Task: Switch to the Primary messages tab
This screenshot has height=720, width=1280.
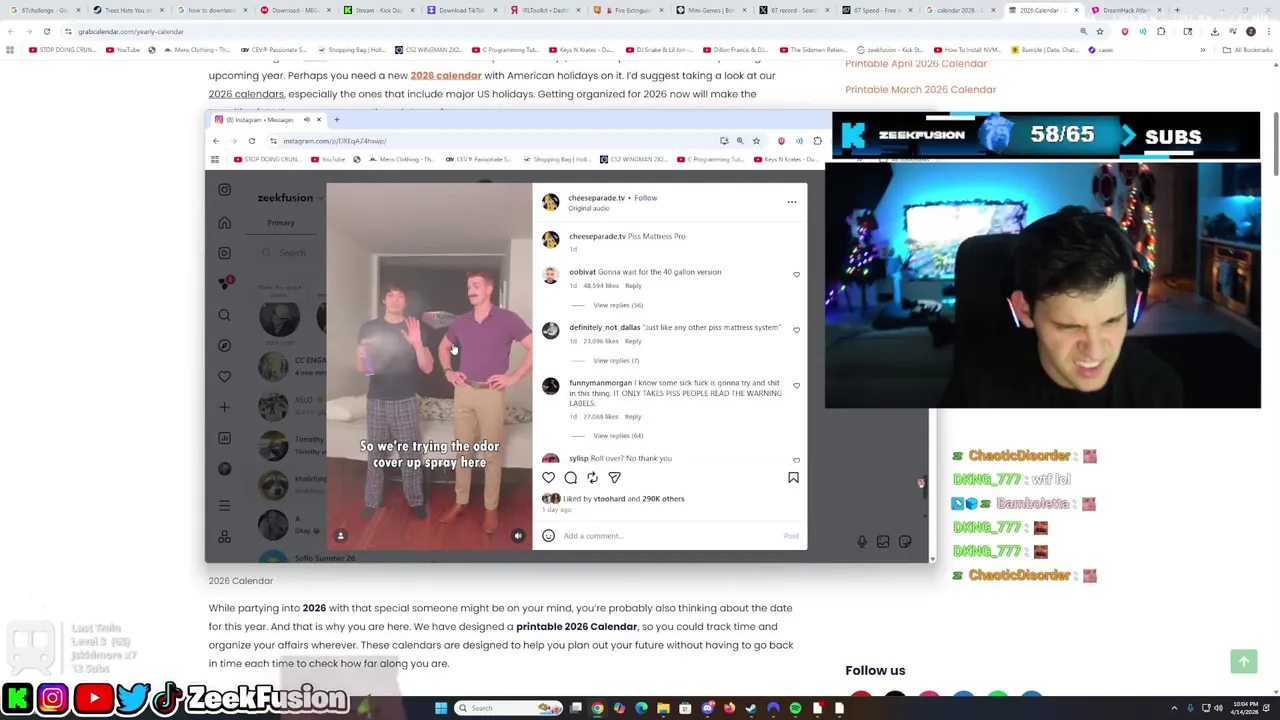Action: click(281, 223)
